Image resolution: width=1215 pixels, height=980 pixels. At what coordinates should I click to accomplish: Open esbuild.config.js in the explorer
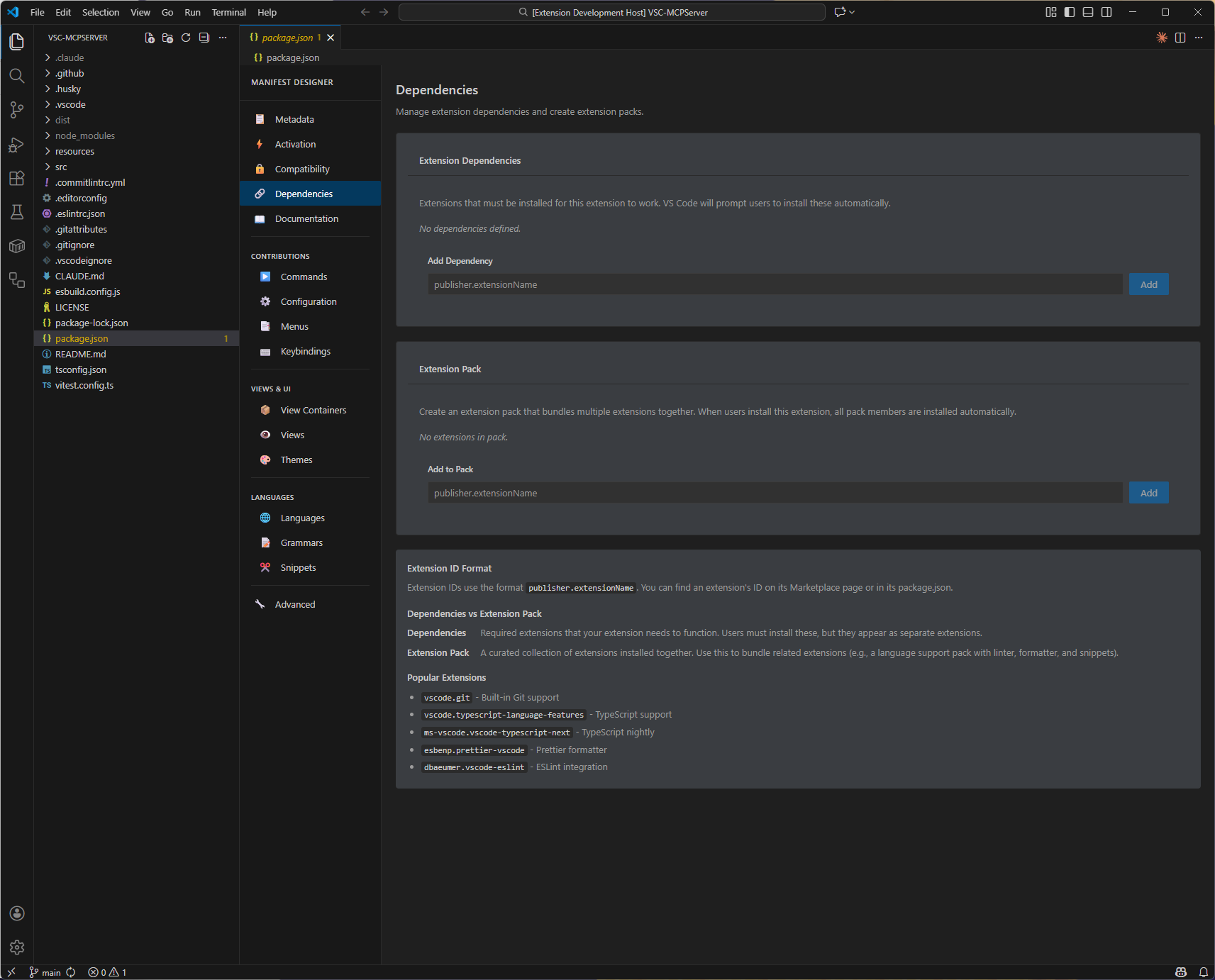(136, 291)
